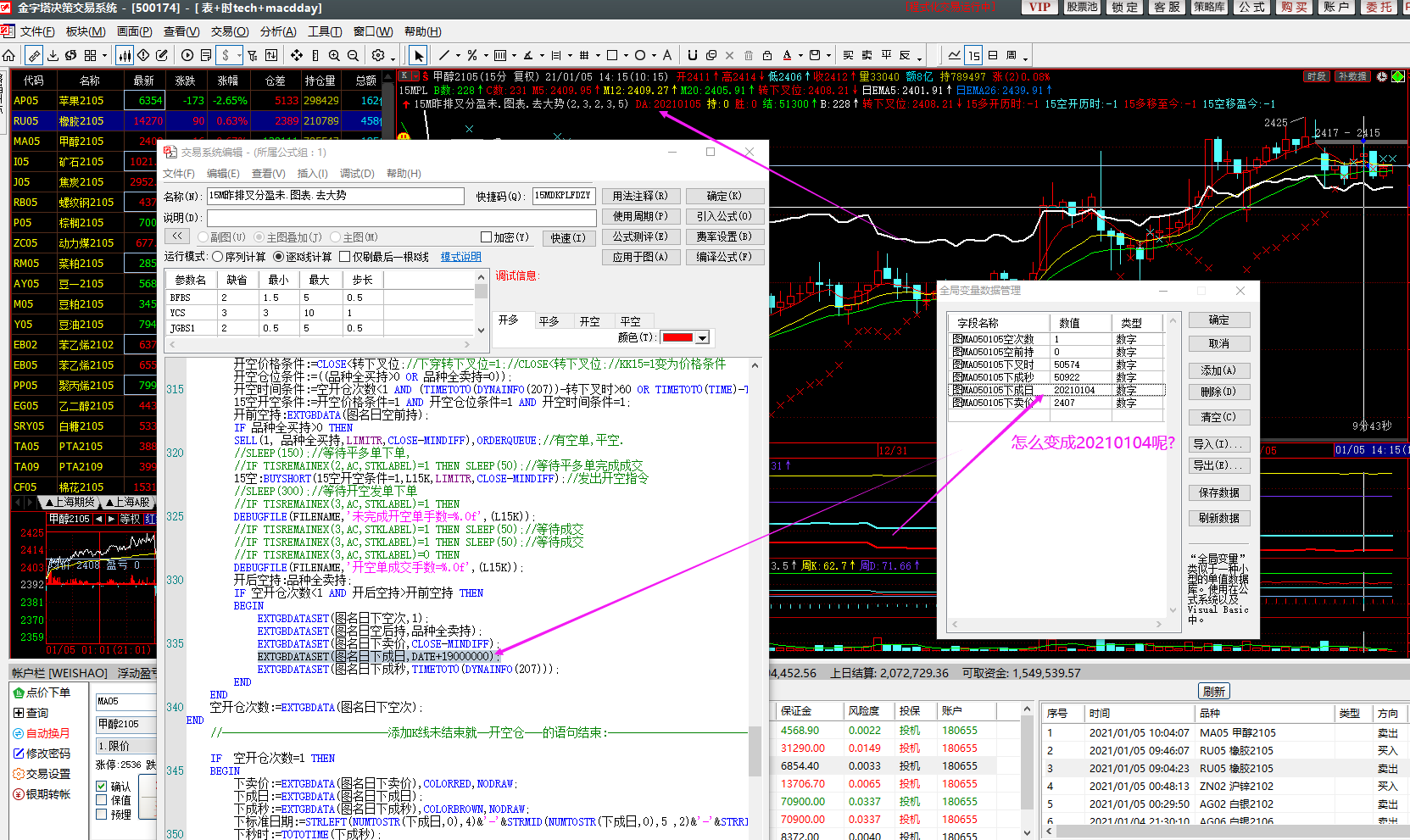Open the 颜色 color dropdown arrow
Viewport: 1410px width, 840px height.
point(702,337)
